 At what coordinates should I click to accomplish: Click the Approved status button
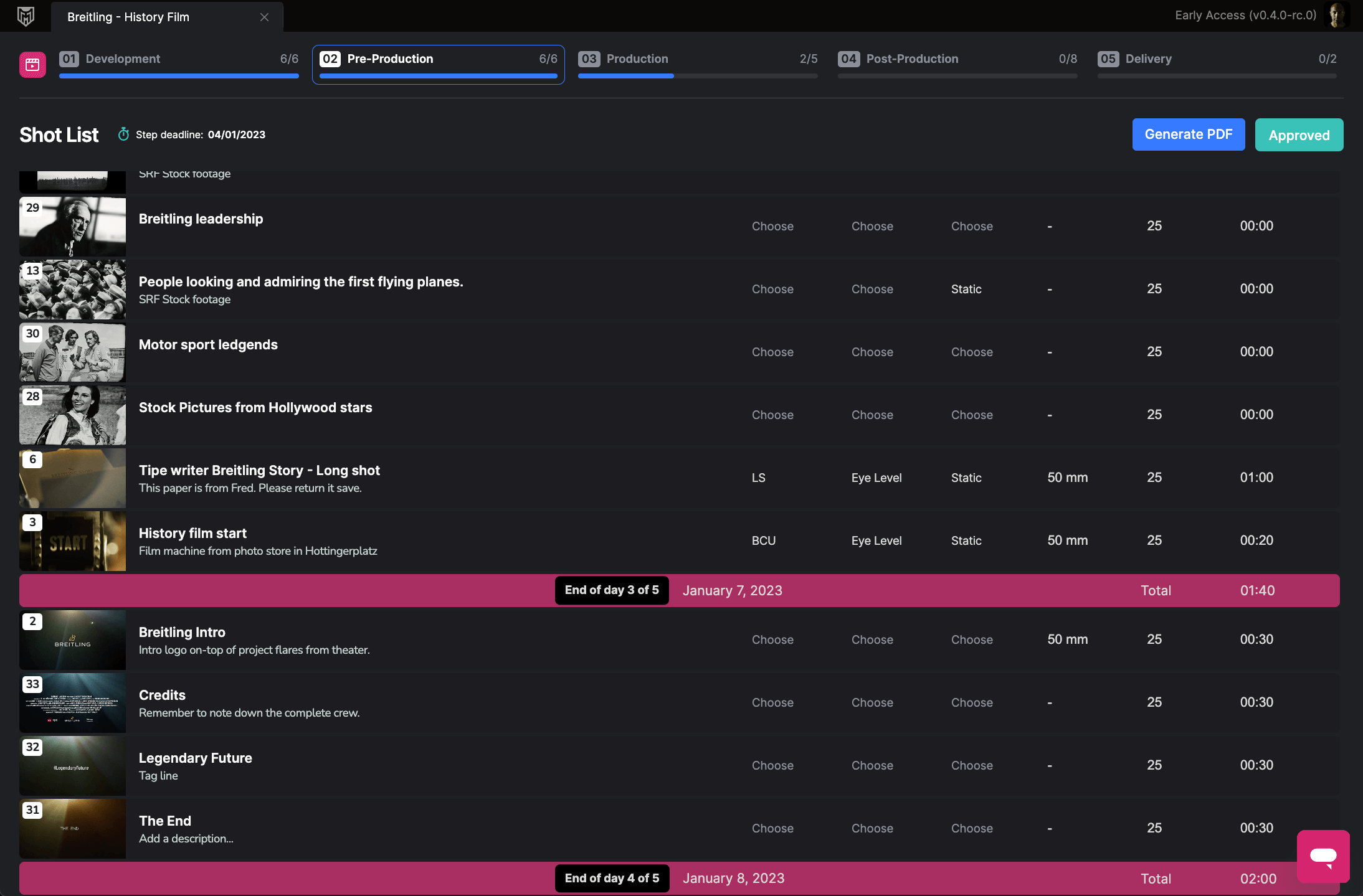[x=1299, y=135]
